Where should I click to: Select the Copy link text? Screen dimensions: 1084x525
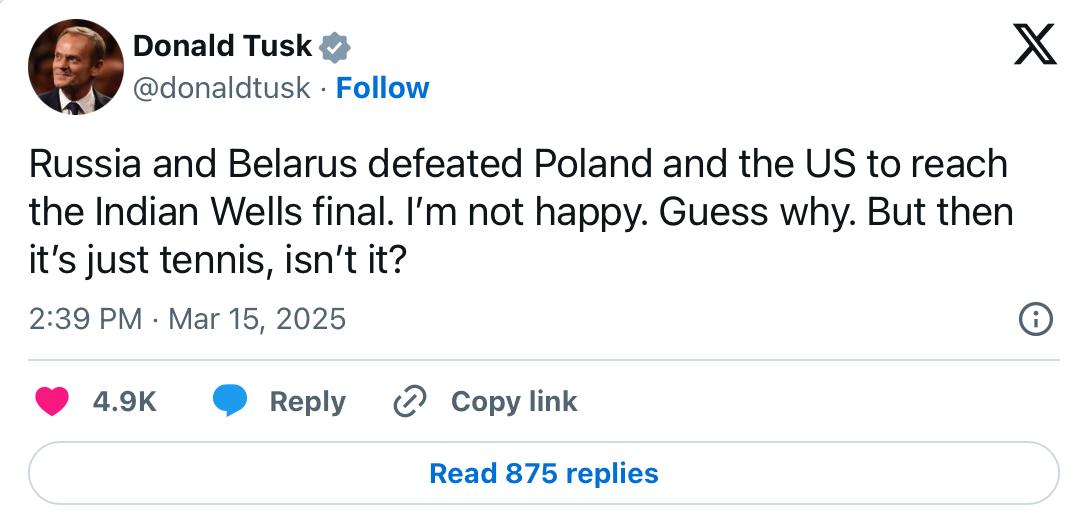[x=514, y=401]
